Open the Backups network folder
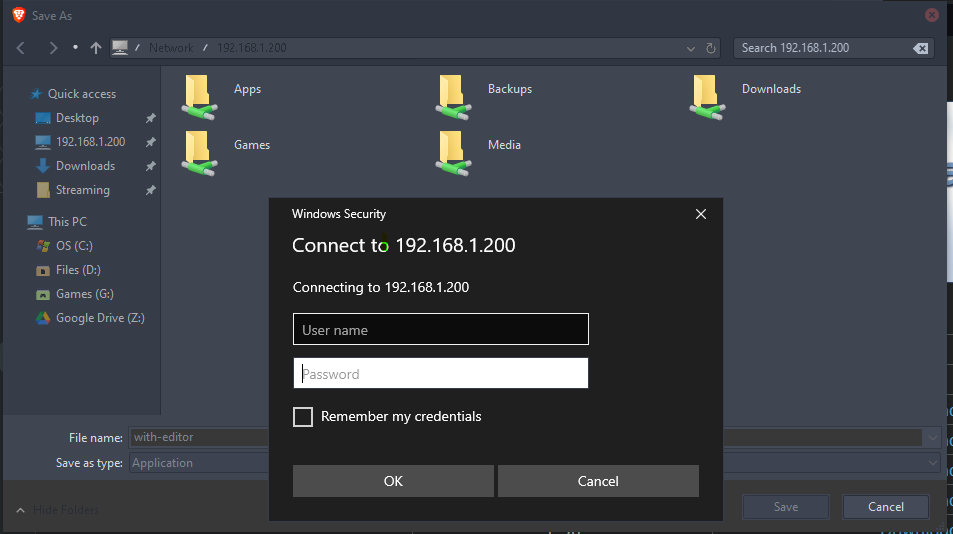The width and height of the screenshot is (953, 534). [484, 97]
